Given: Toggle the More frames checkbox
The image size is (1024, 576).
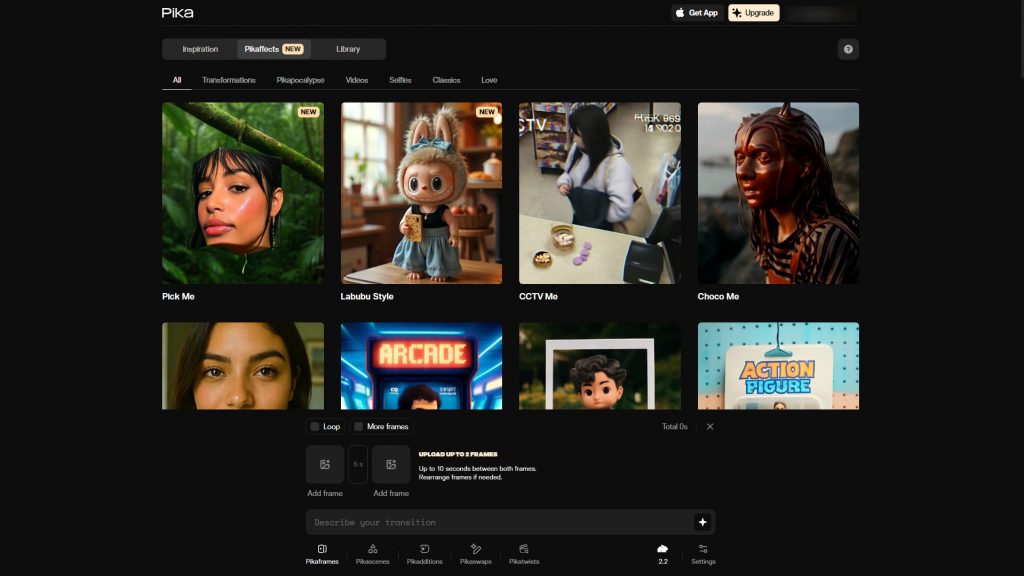Looking at the screenshot, I should click(x=359, y=427).
